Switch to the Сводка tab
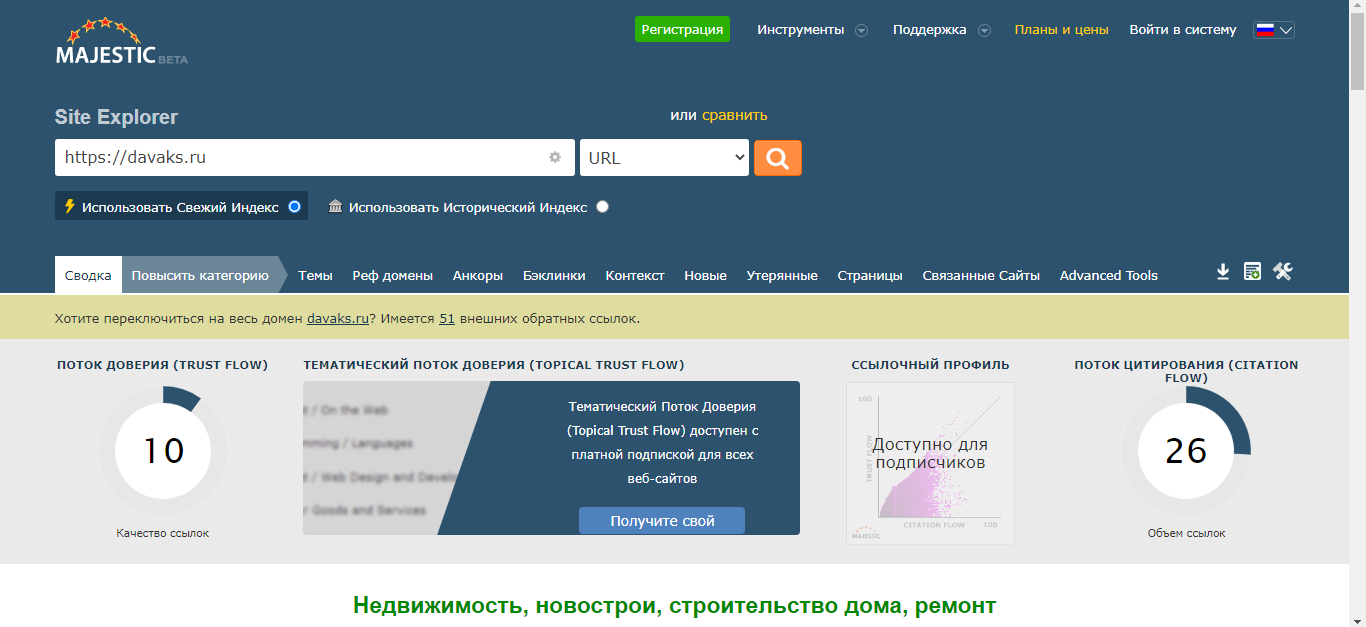Screen dimensions: 1366x627 [88, 275]
